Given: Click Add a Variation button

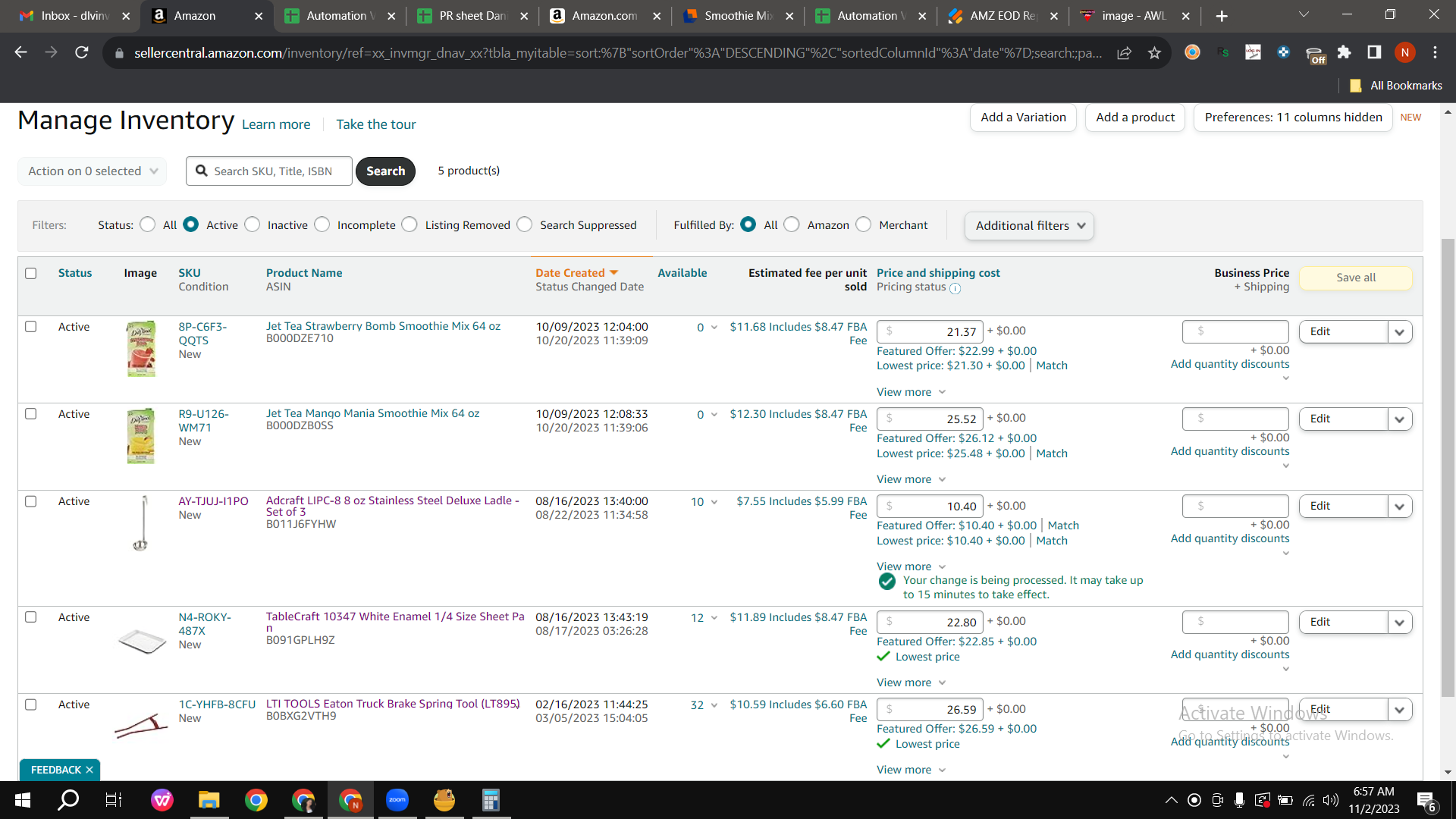Looking at the screenshot, I should pyautogui.click(x=1023, y=118).
